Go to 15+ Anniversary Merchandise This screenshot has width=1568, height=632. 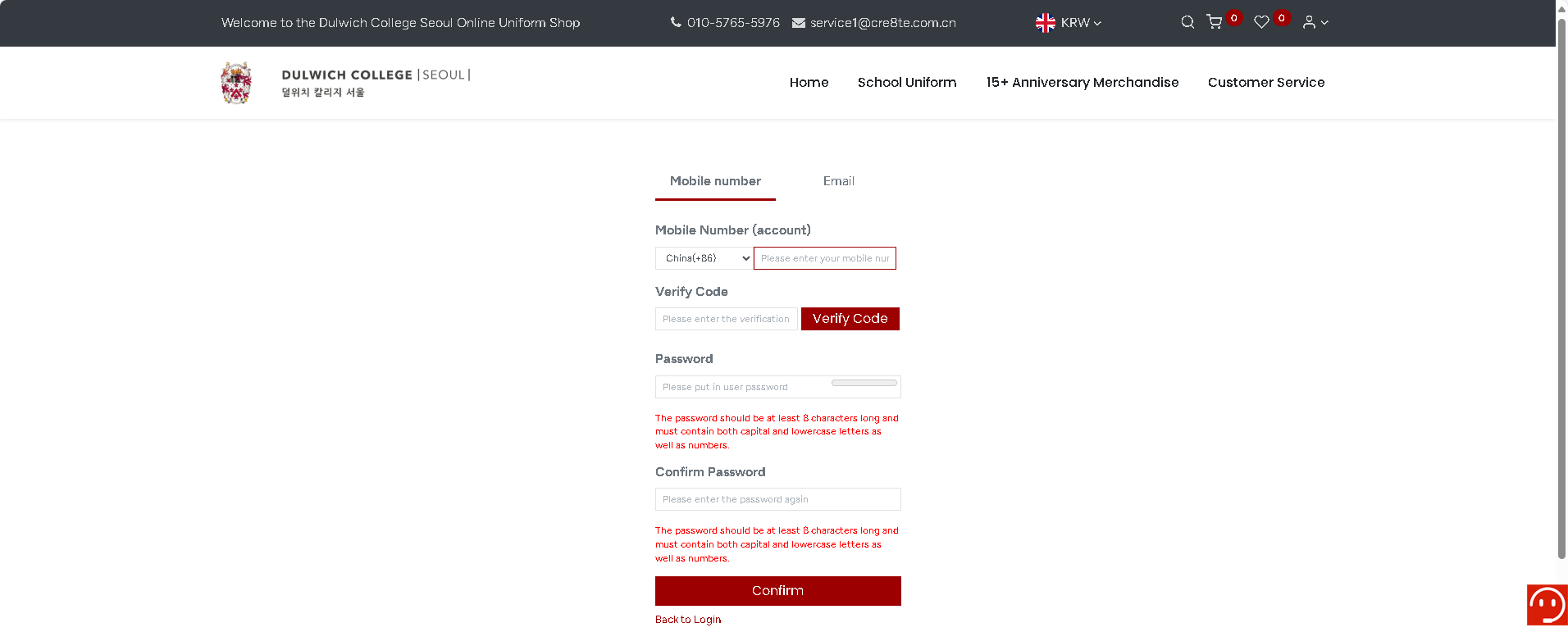[x=1082, y=83]
